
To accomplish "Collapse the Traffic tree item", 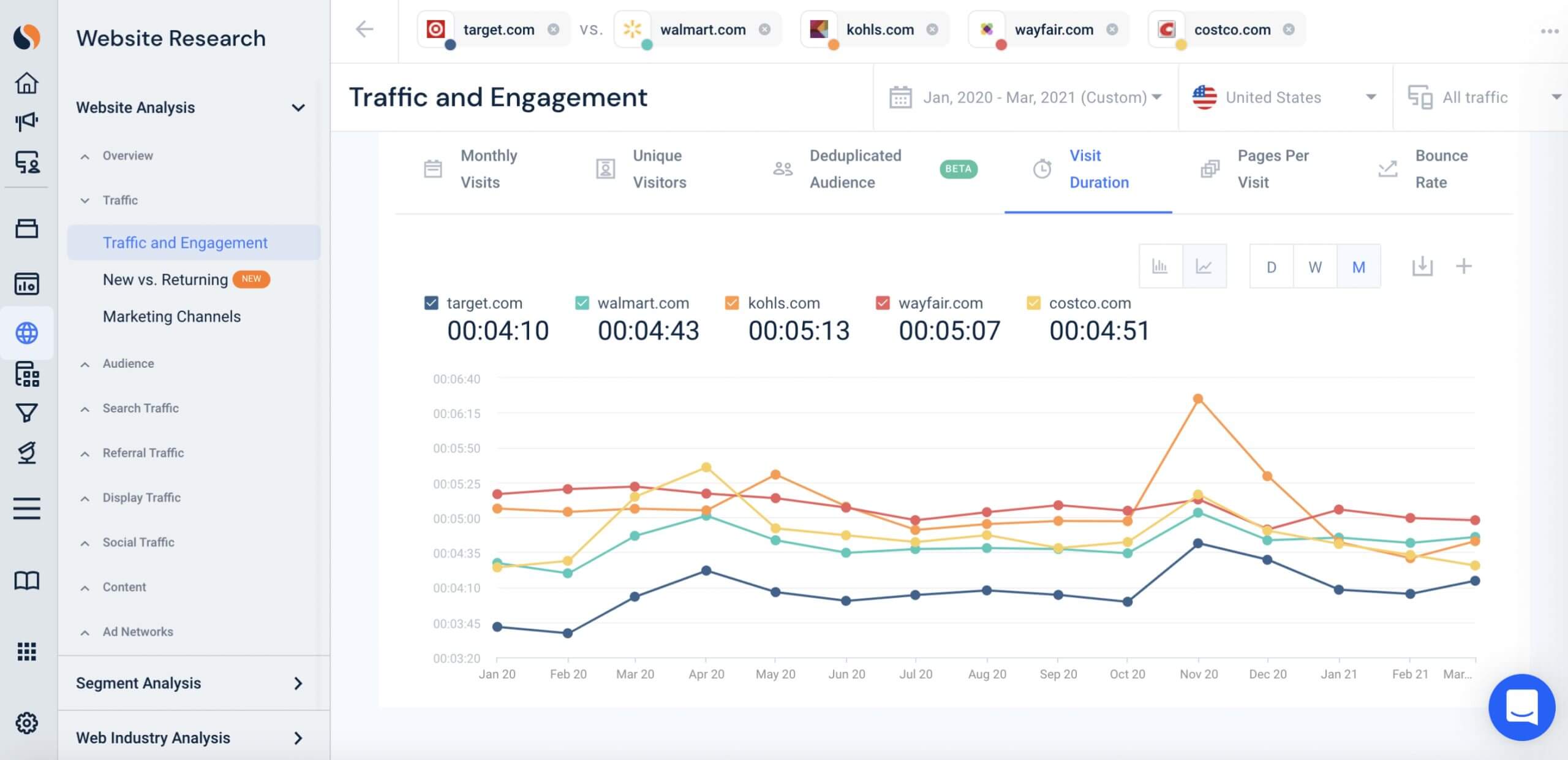I will (85, 200).
